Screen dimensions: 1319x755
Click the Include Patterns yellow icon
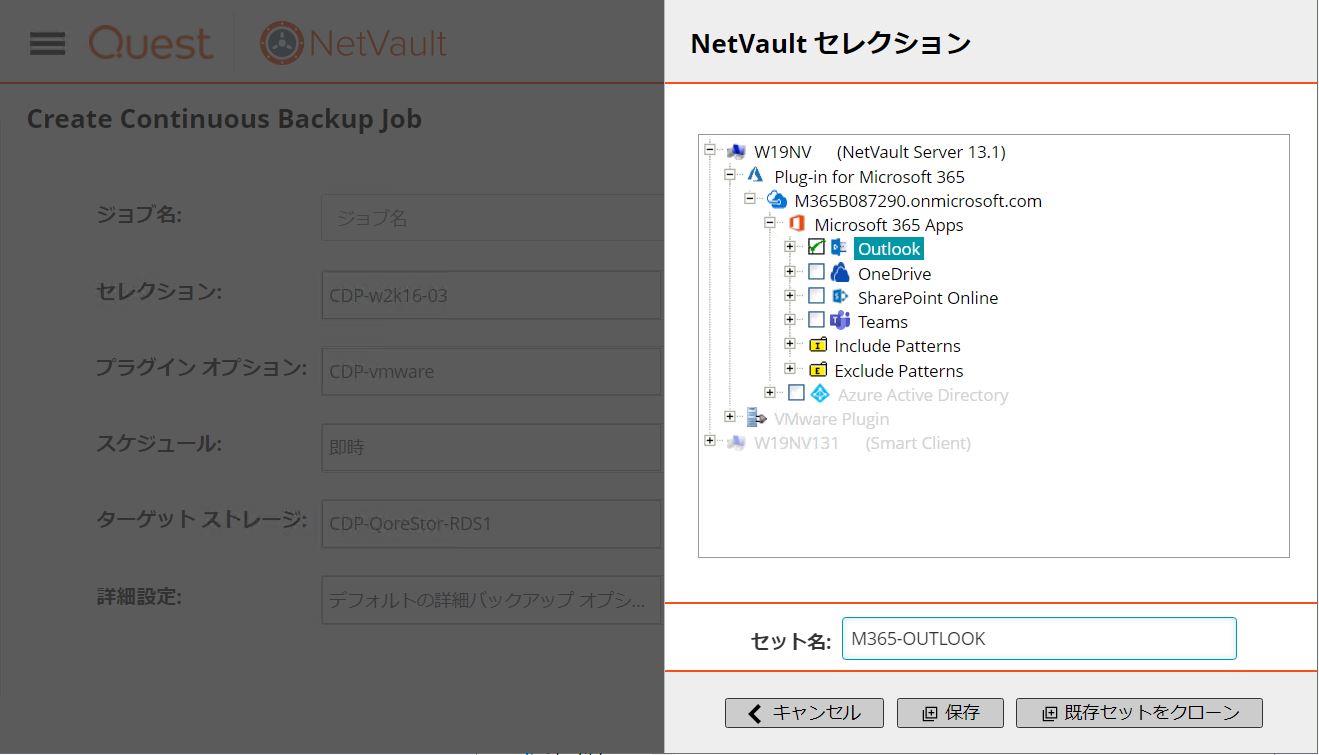[818, 345]
